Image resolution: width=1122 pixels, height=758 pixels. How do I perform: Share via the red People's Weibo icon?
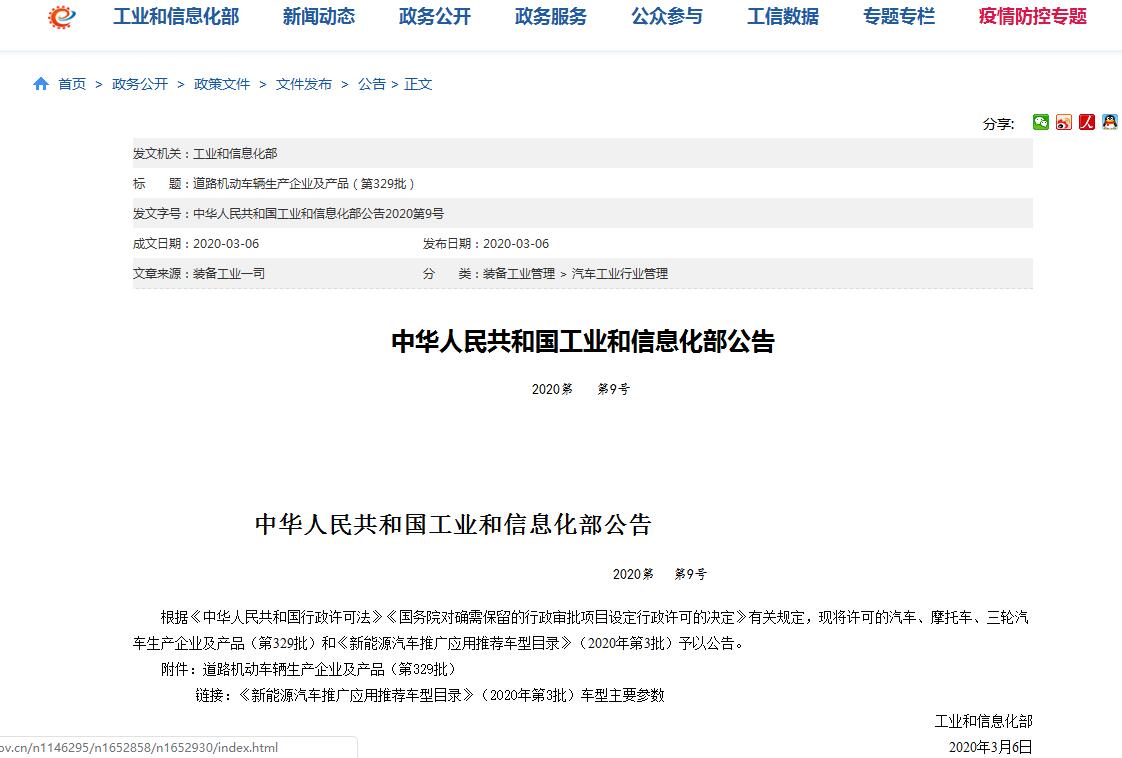[x=1087, y=122]
